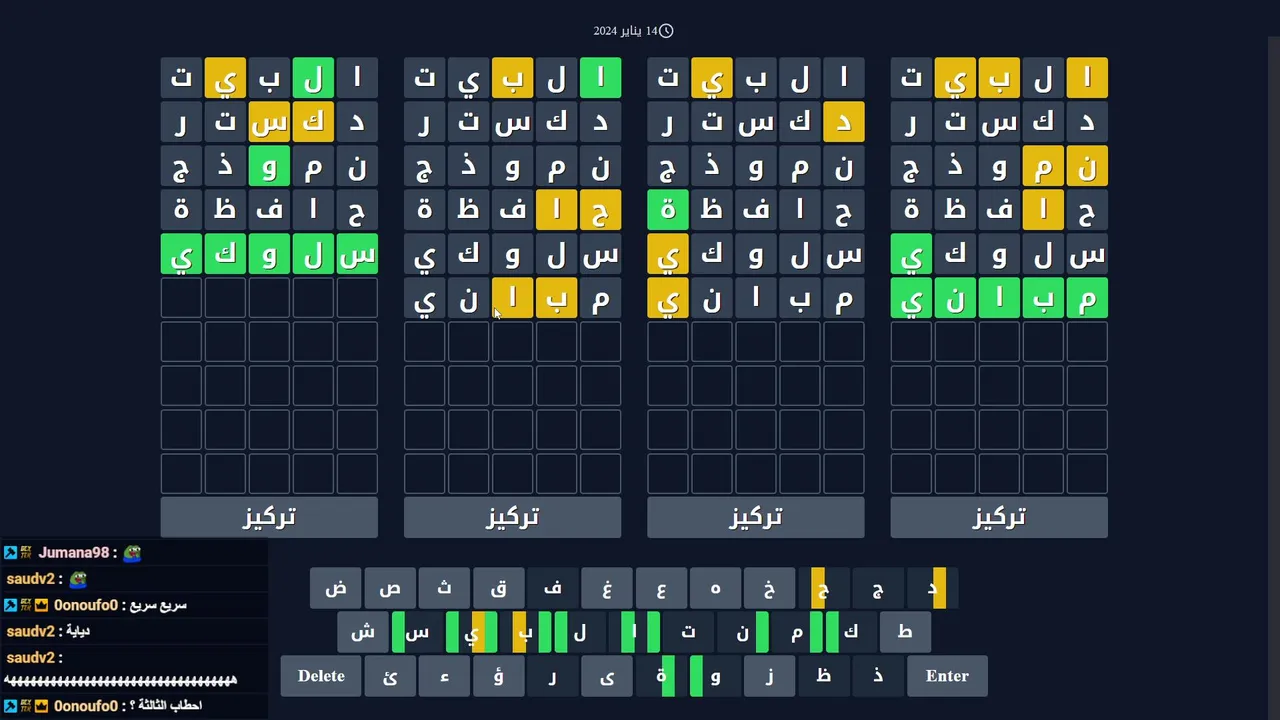Tap the س key on the keyboard
This screenshot has height=720, width=1280.
pyautogui.click(x=417, y=632)
